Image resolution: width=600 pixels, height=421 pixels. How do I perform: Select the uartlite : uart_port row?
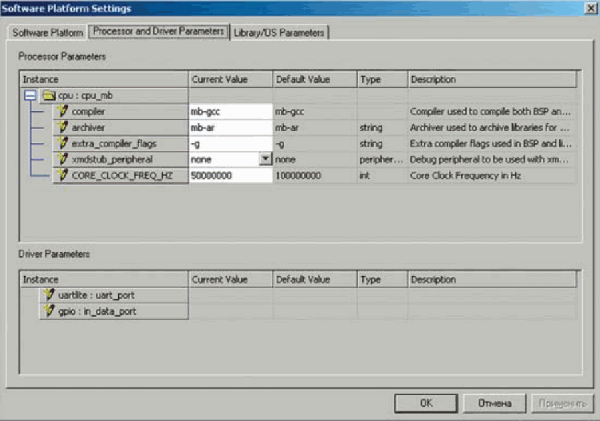click(112, 295)
